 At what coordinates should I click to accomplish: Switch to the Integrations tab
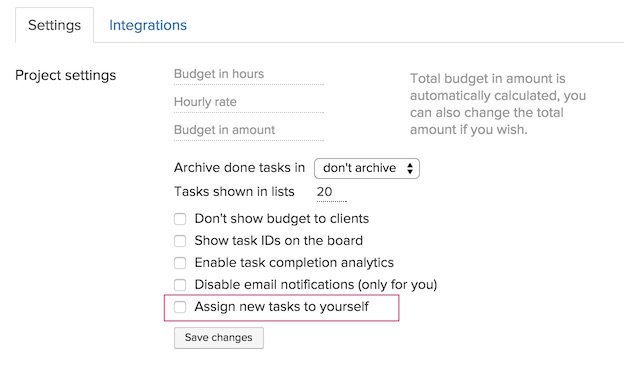pyautogui.click(x=148, y=25)
